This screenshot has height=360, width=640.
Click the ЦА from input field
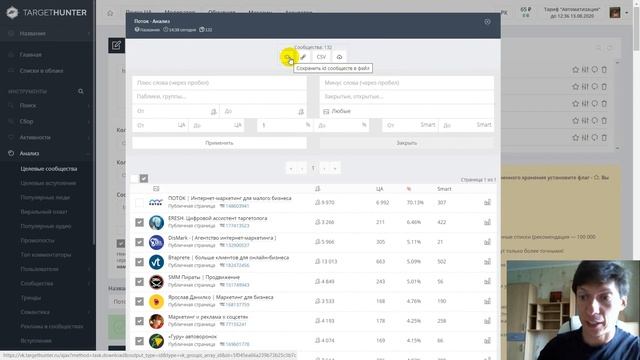(160, 125)
